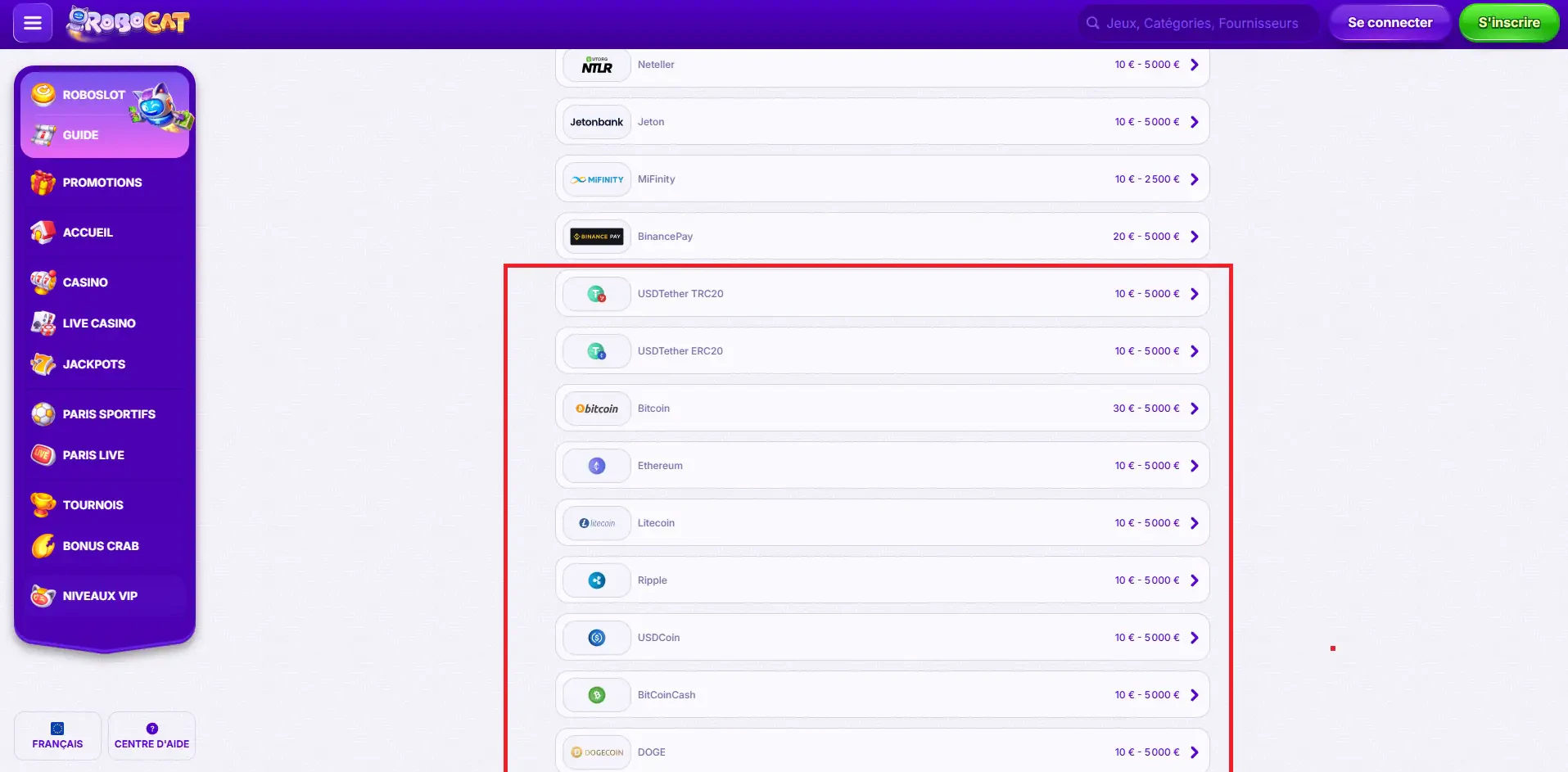The image size is (1568, 772).
Task: Click the Neteller NTLR logo
Action: pyautogui.click(x=597, y=65)
